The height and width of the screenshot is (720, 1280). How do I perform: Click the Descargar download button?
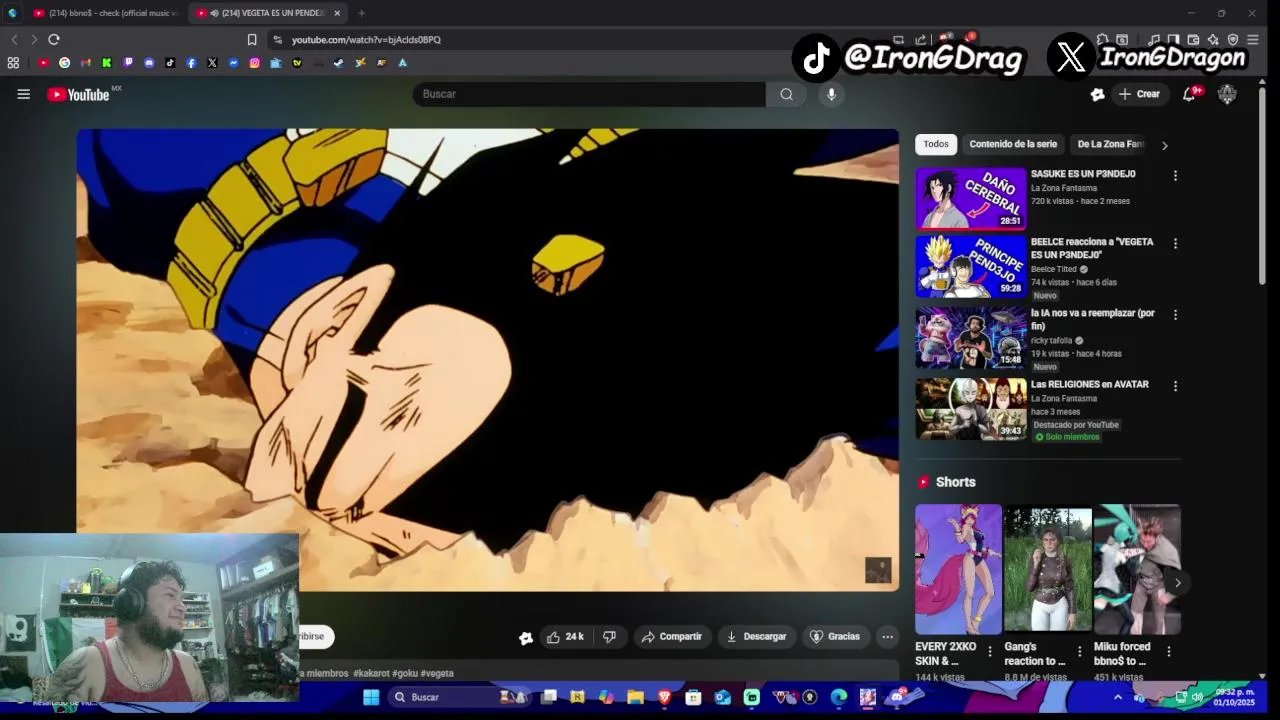point(756,637)
